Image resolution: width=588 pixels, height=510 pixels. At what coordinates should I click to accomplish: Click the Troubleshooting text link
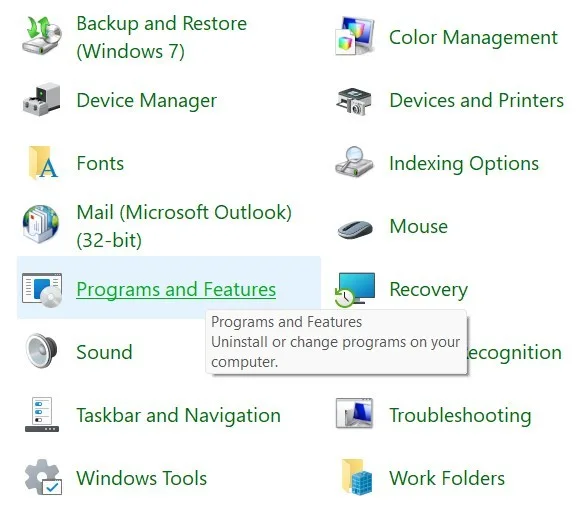click(x=460, y=416)
